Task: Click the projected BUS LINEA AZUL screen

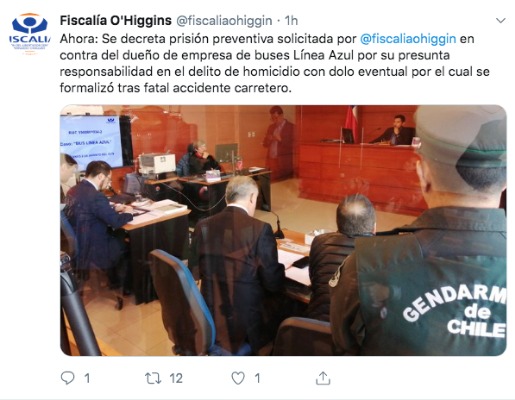Action: point(92,142)
